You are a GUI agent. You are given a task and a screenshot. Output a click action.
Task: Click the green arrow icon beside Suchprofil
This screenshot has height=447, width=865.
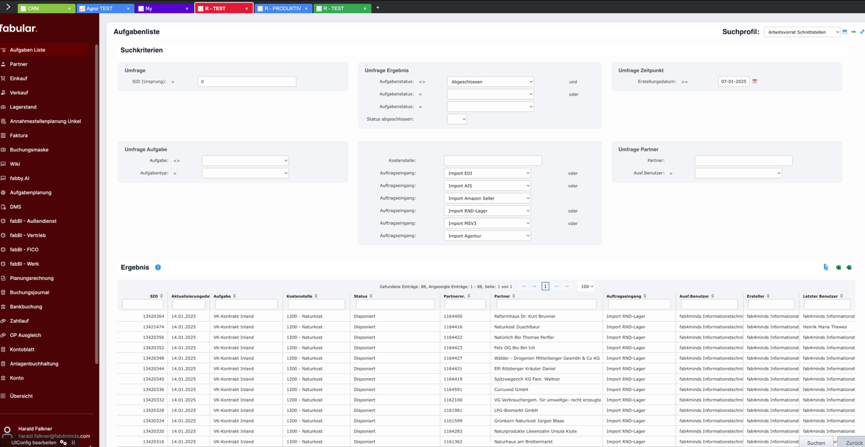click(x=853, y=32)
